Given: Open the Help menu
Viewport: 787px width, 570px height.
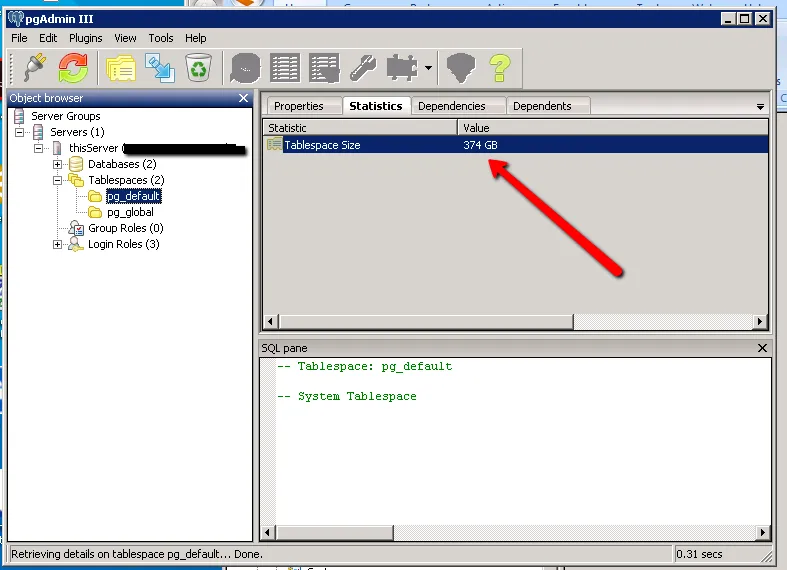Looking at the screenshot, I should (196, 38).
